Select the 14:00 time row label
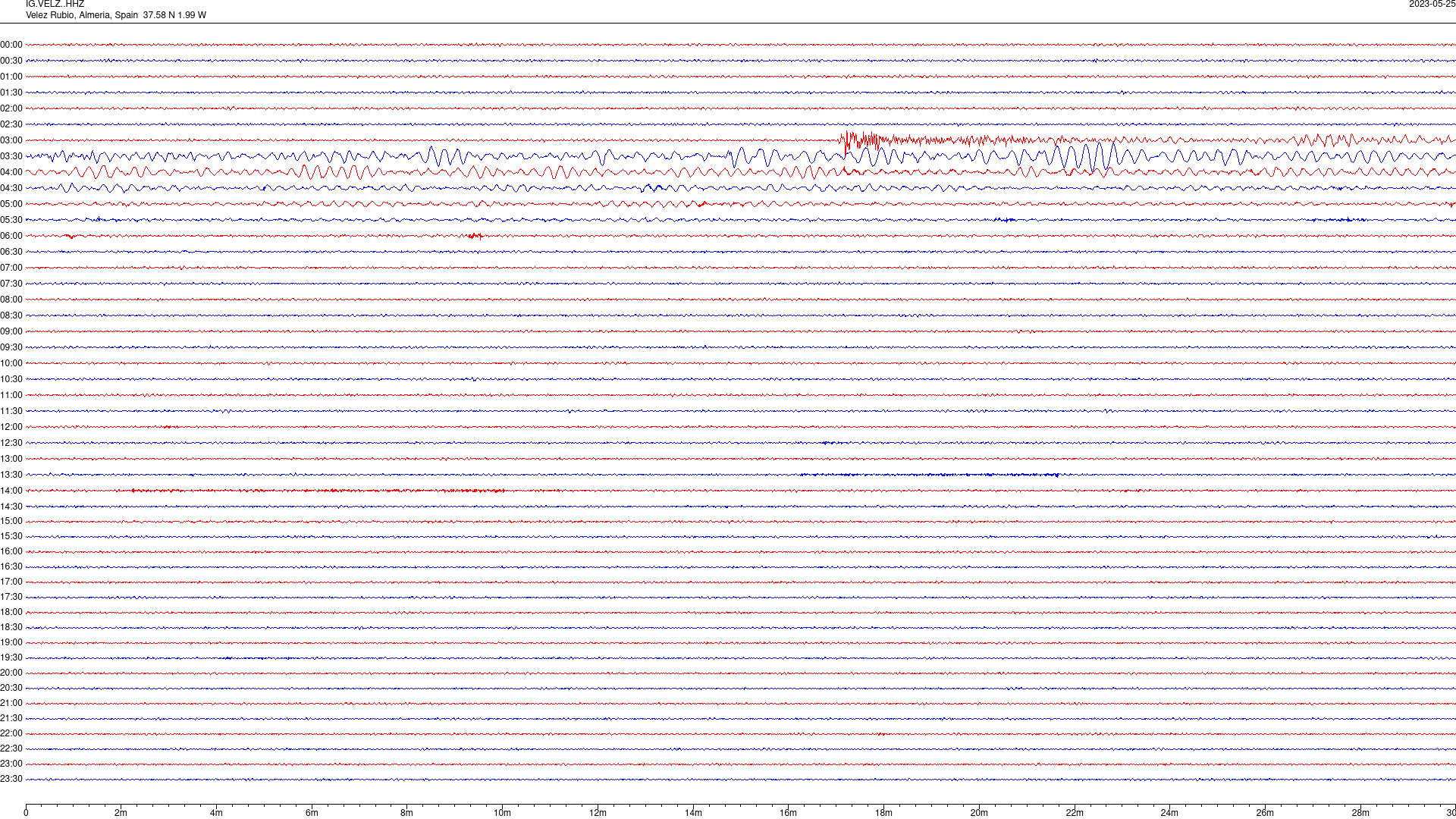The width and height of the screenshot is (1456, 819). coord(11,491)
